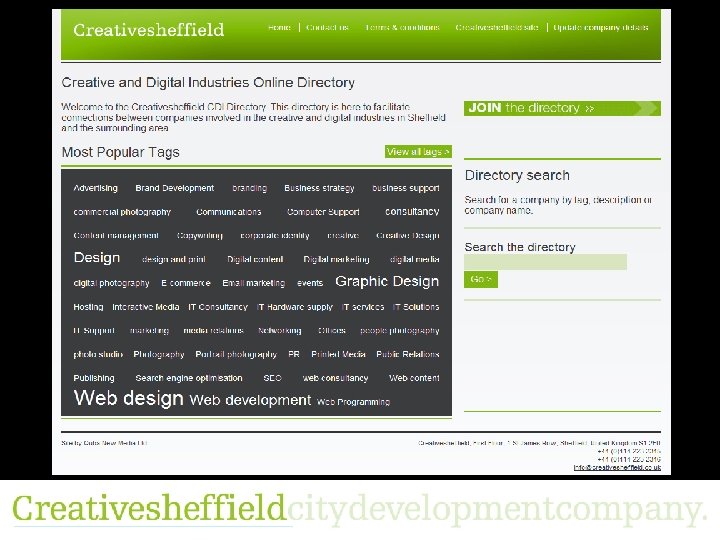Select the Brand Development tag
The height and width of the screenshot is (540, 720).
pos(174,188)
